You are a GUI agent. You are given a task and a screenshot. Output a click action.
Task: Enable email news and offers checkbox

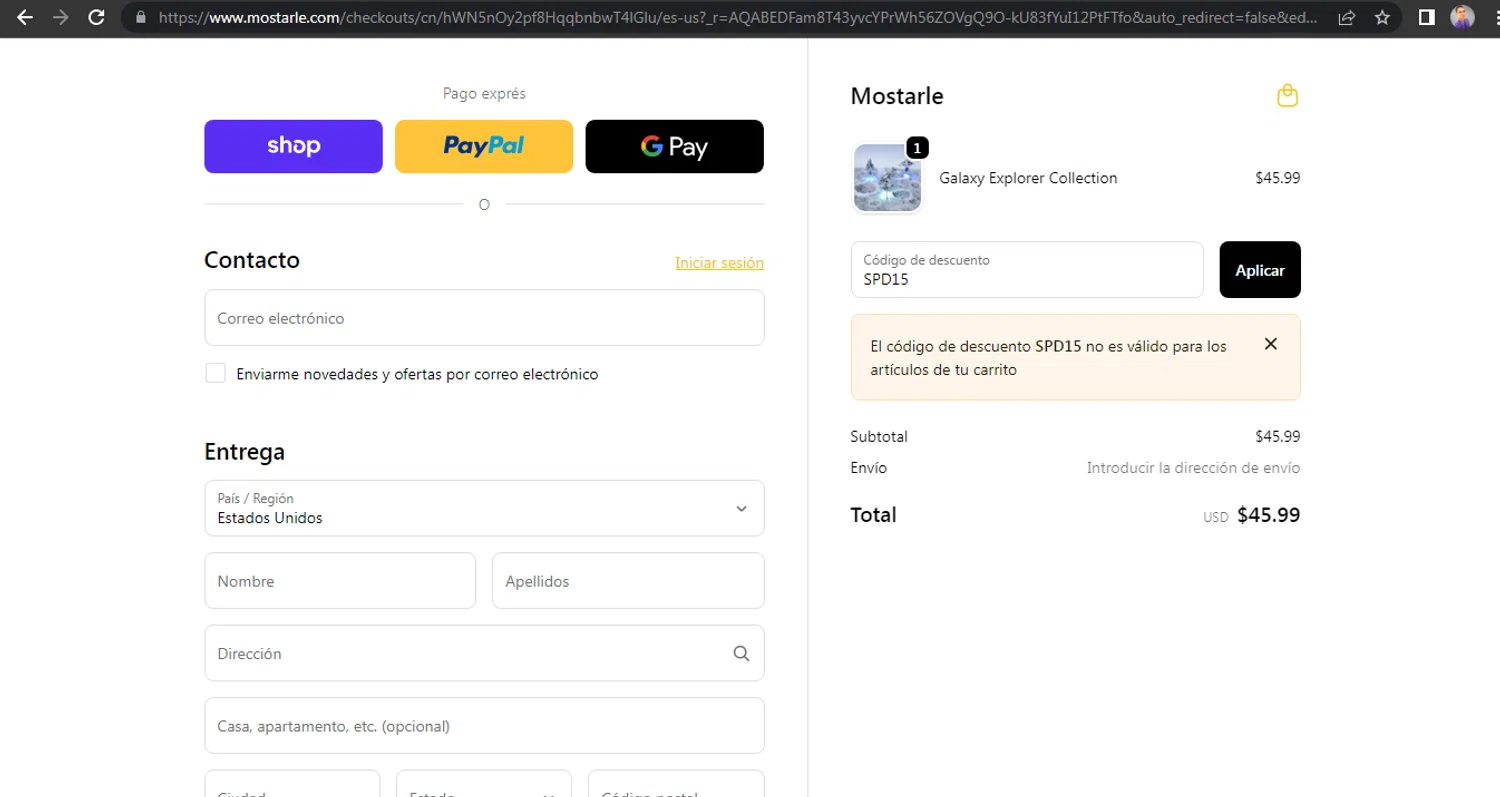tap(215, 373)
